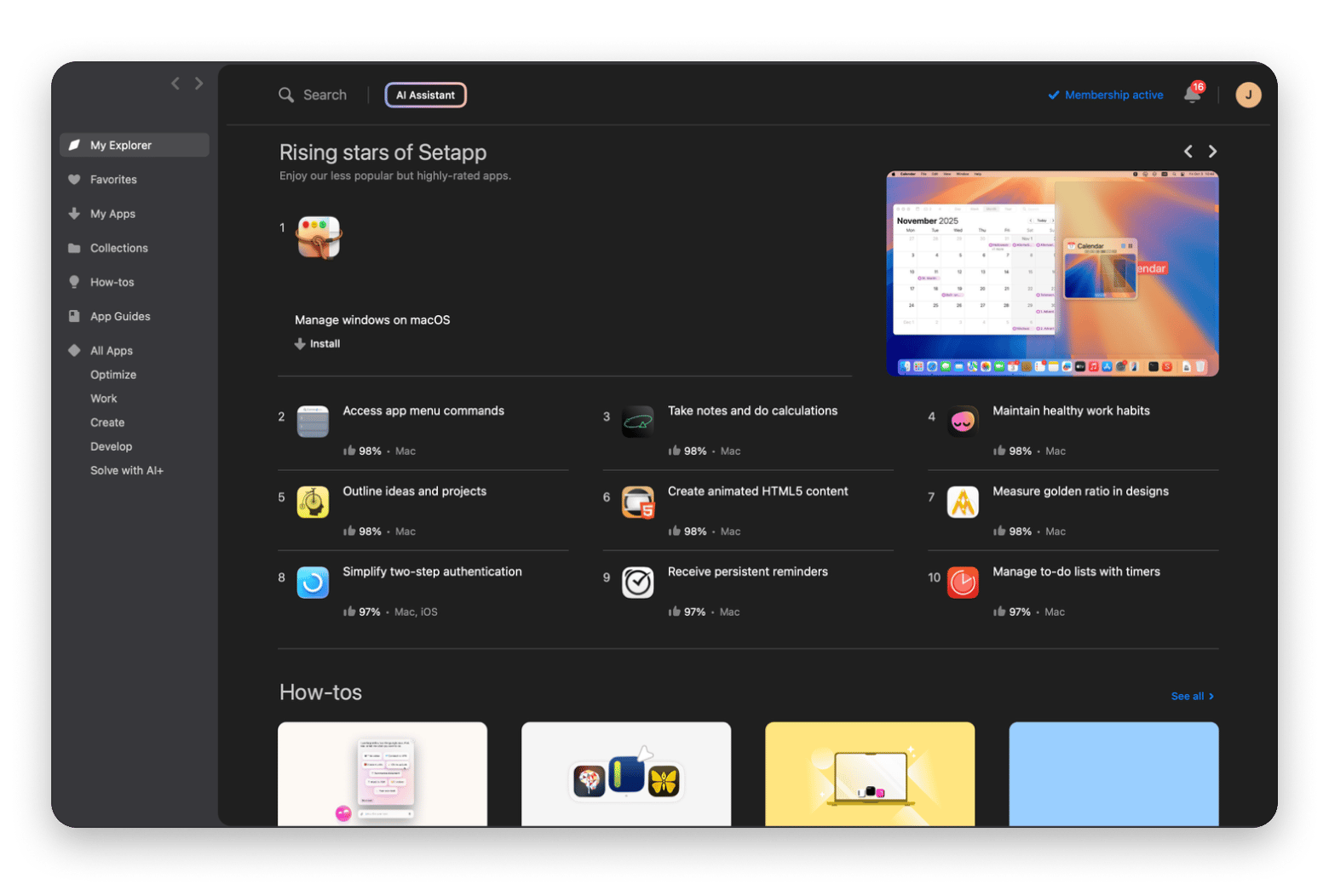
Task: Open the number 1 window manager app icon
Action: [x=319, y=237]
